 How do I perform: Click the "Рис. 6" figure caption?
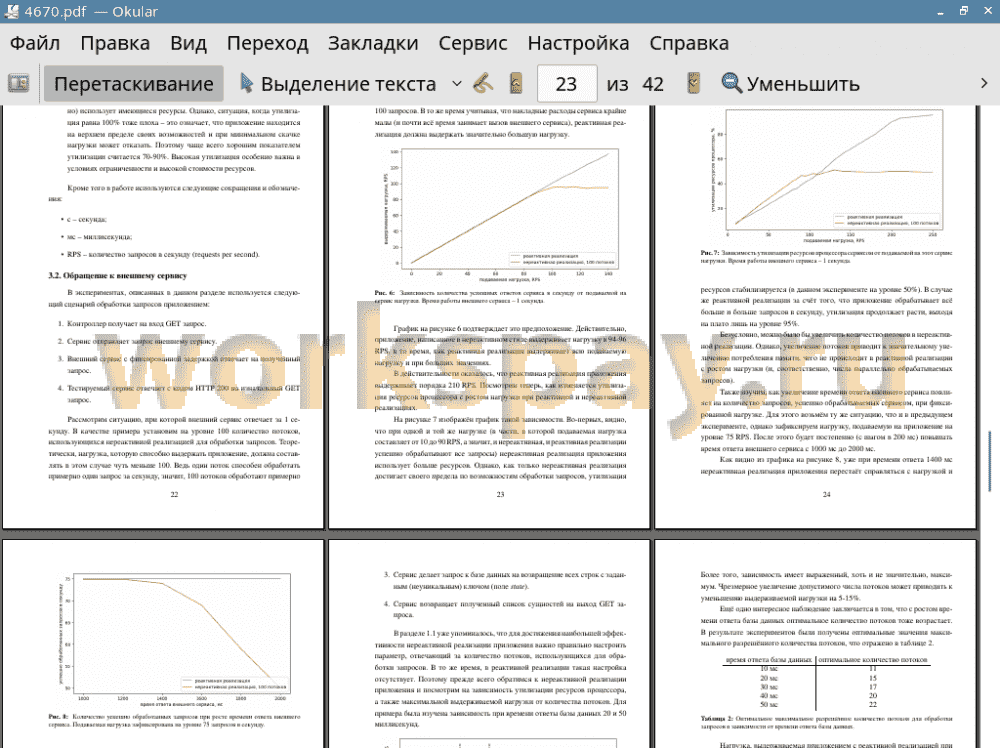(x=500, y=297)
